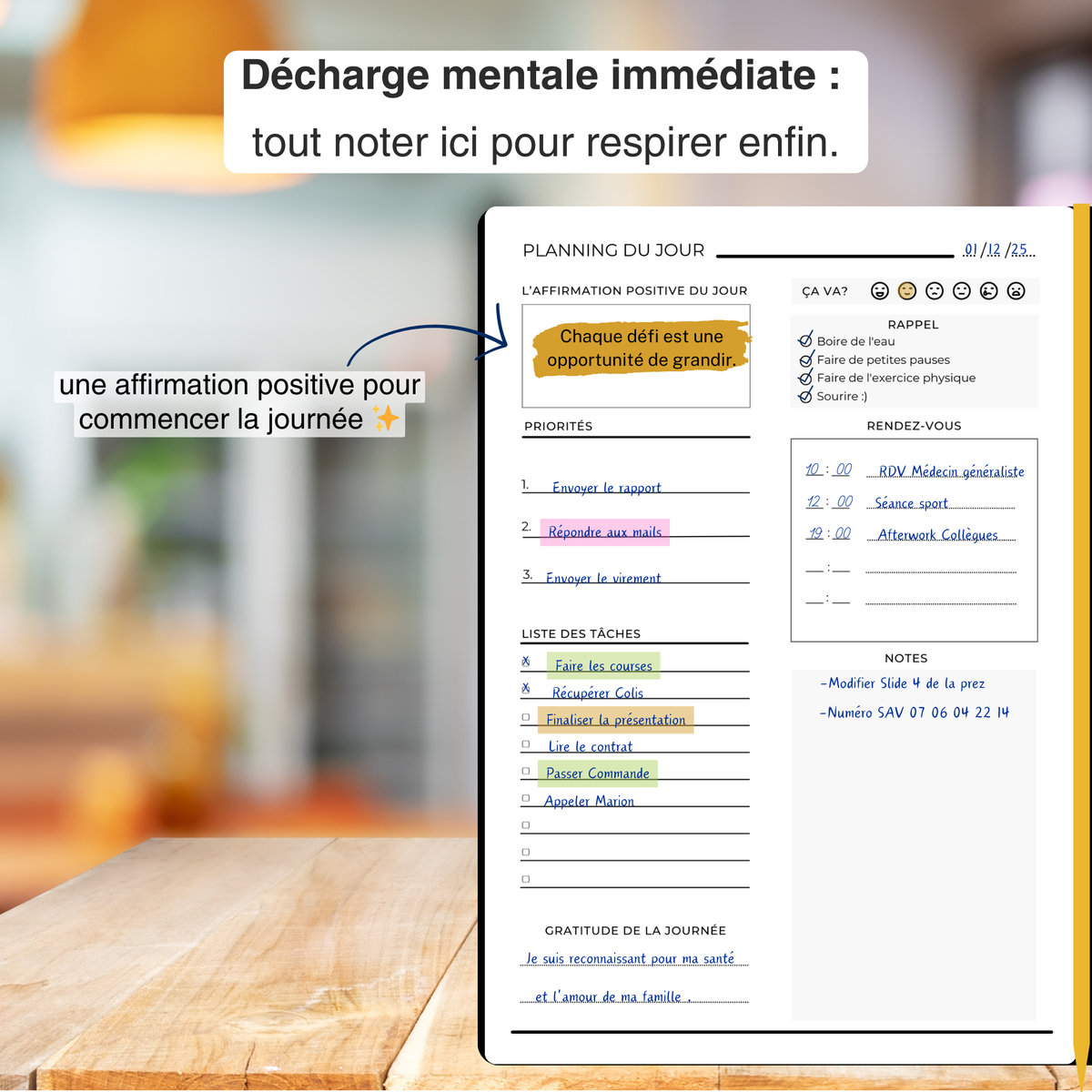Click the pink highlighted 'Répondre aux mails' priority
The height and width of the screenshot is (1092, 1092).
tap(604, 532)
